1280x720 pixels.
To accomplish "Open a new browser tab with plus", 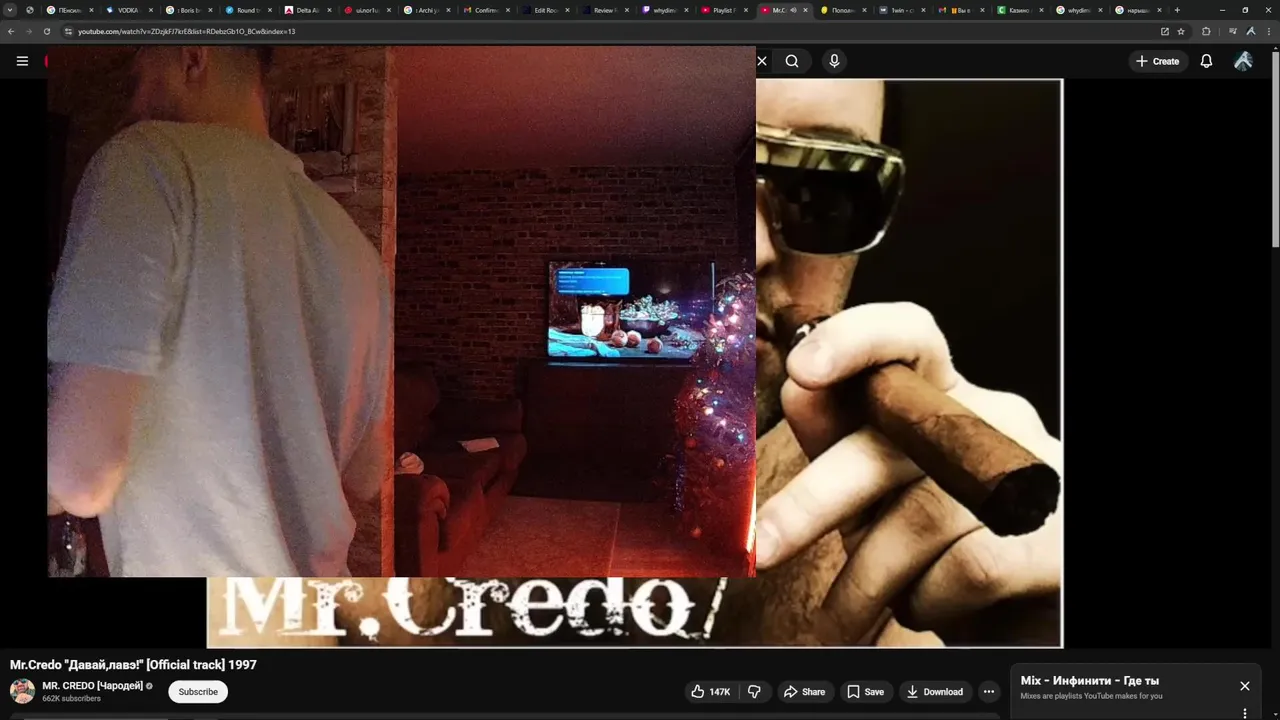I will (x=1177, y=10).
